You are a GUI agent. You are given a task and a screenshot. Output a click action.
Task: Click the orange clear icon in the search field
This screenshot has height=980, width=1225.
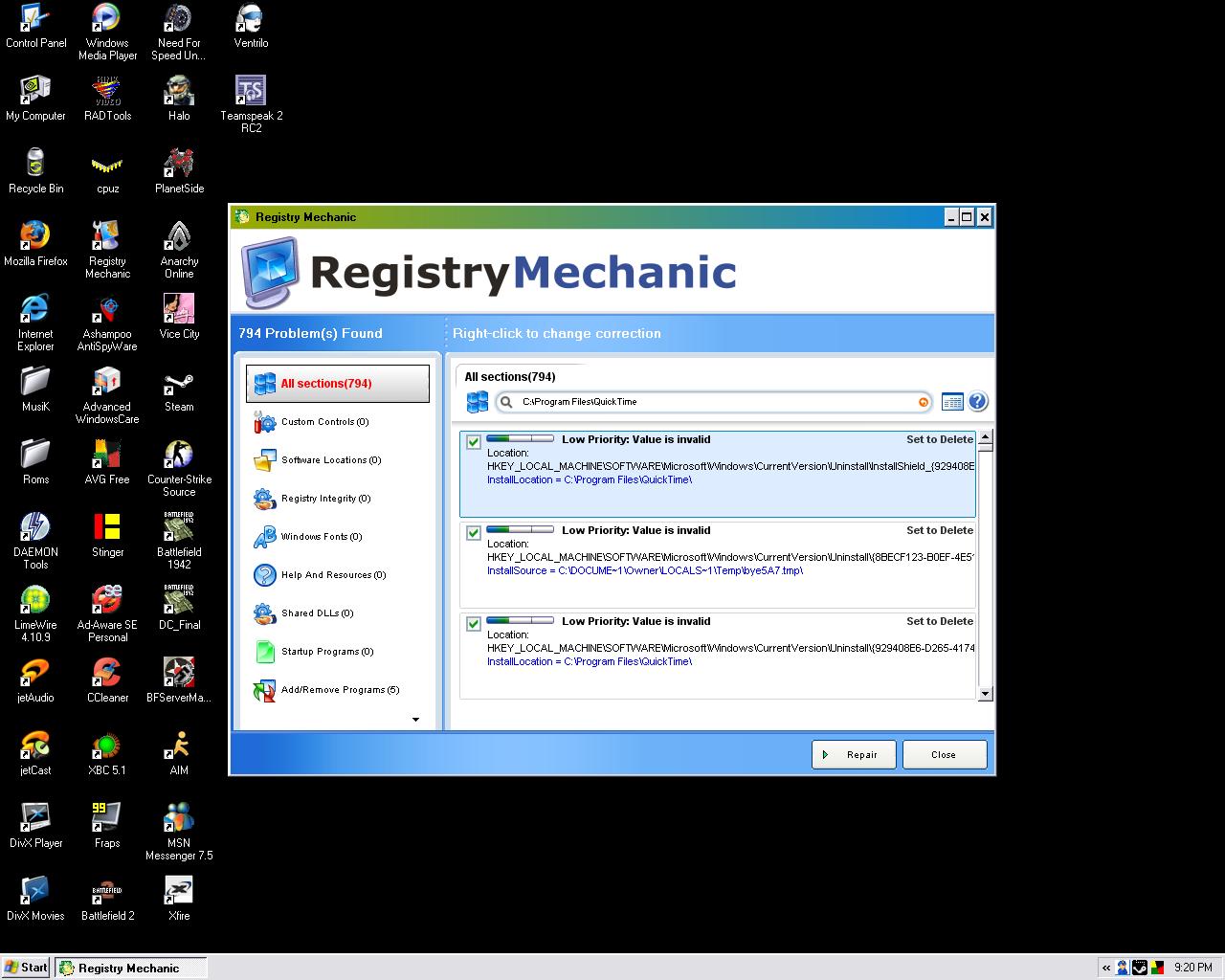923,402
